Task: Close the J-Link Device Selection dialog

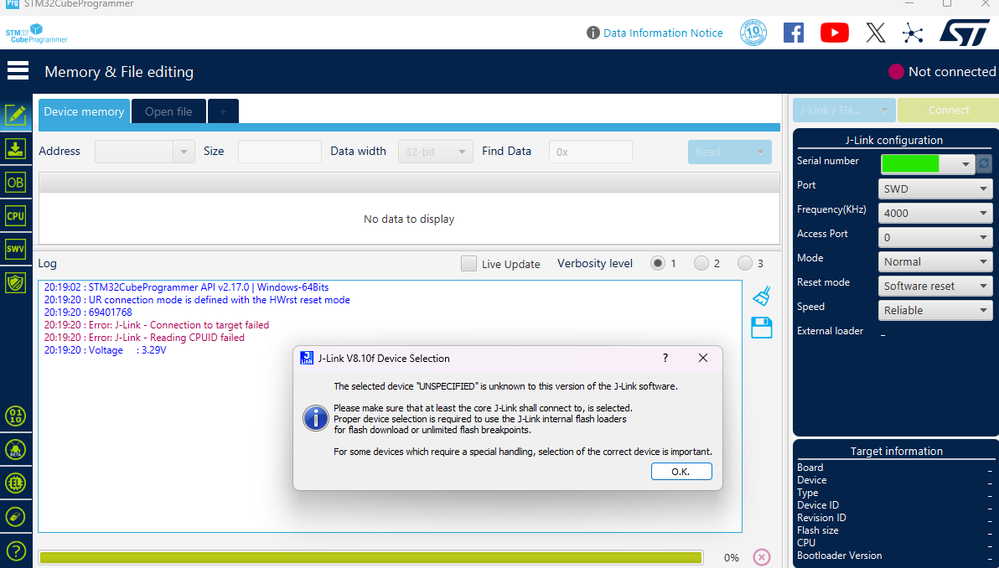Action: coord(703,358)
